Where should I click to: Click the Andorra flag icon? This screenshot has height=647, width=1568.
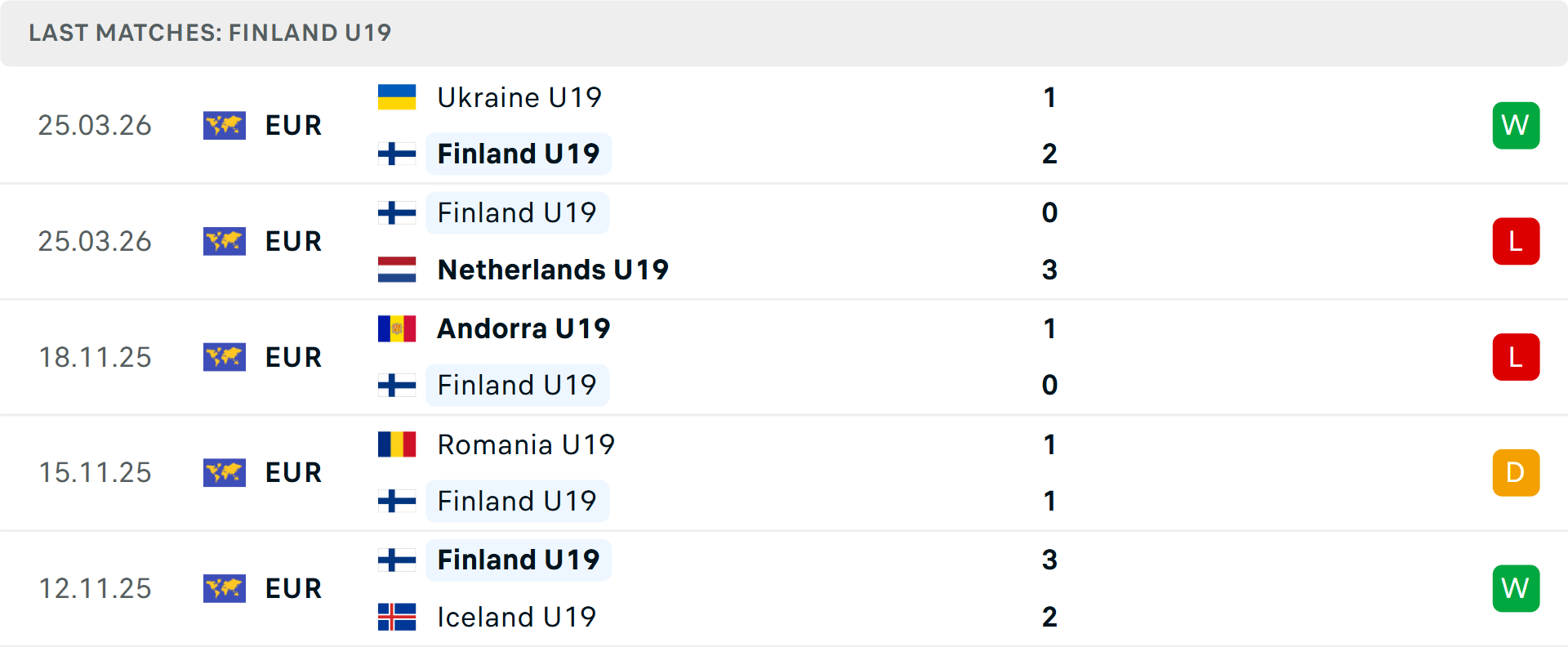pyautogui.click(x=397, y=328)
